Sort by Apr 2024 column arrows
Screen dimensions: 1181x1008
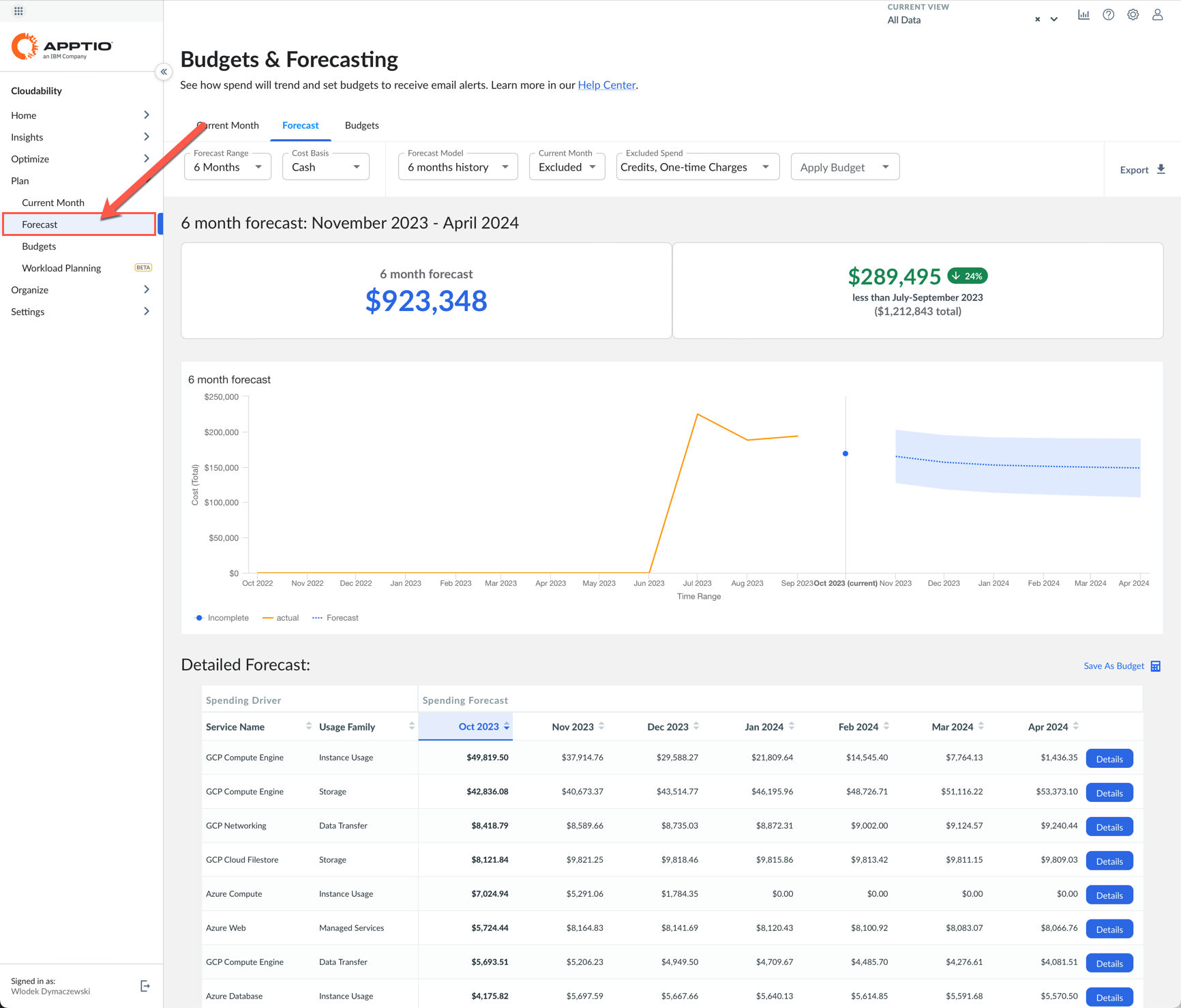(1076, 726)
